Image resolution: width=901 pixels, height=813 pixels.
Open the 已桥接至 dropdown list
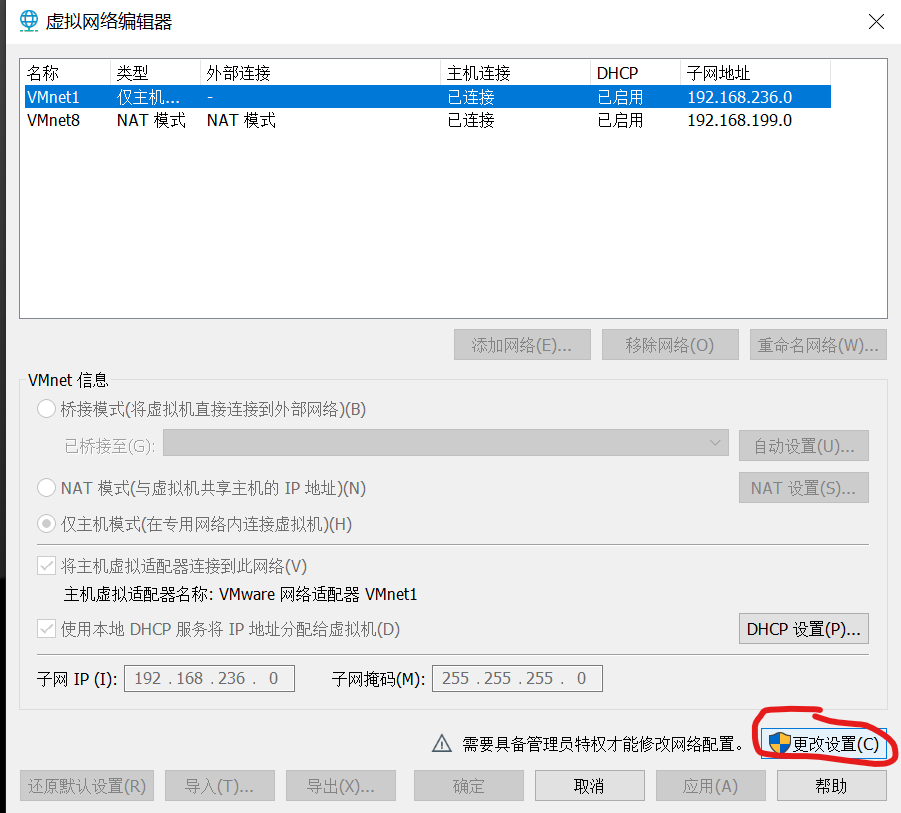click(x=445, y=444)
